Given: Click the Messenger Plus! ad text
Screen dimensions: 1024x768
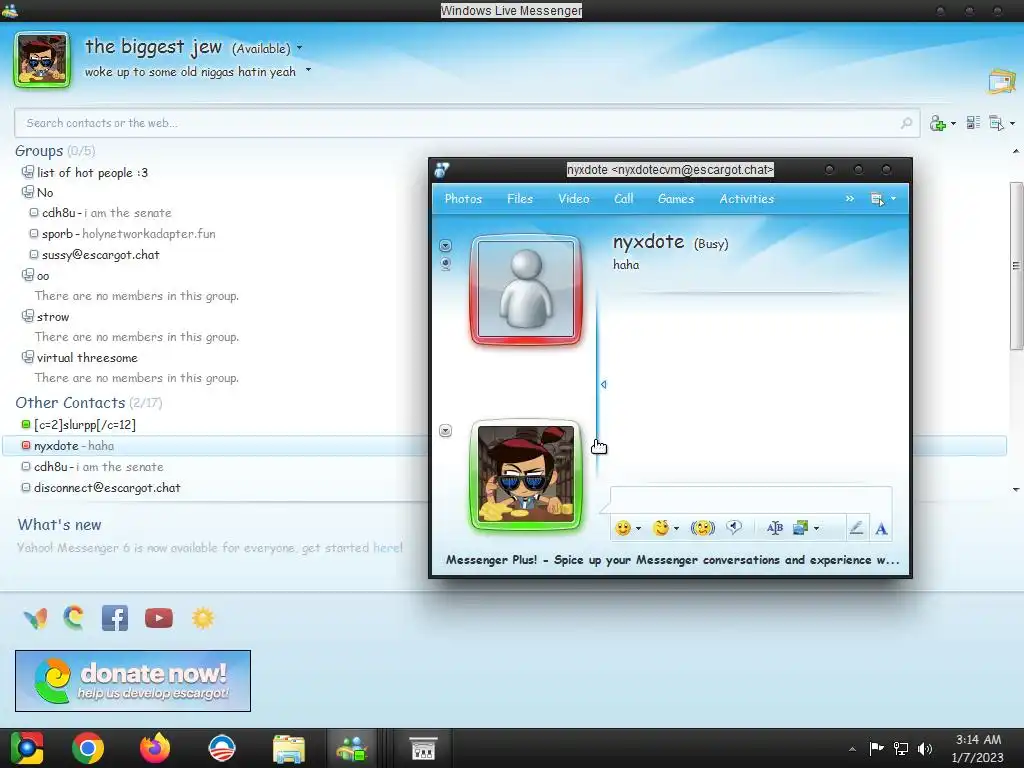Looking at the screenshot, I should tap(672, 560).
